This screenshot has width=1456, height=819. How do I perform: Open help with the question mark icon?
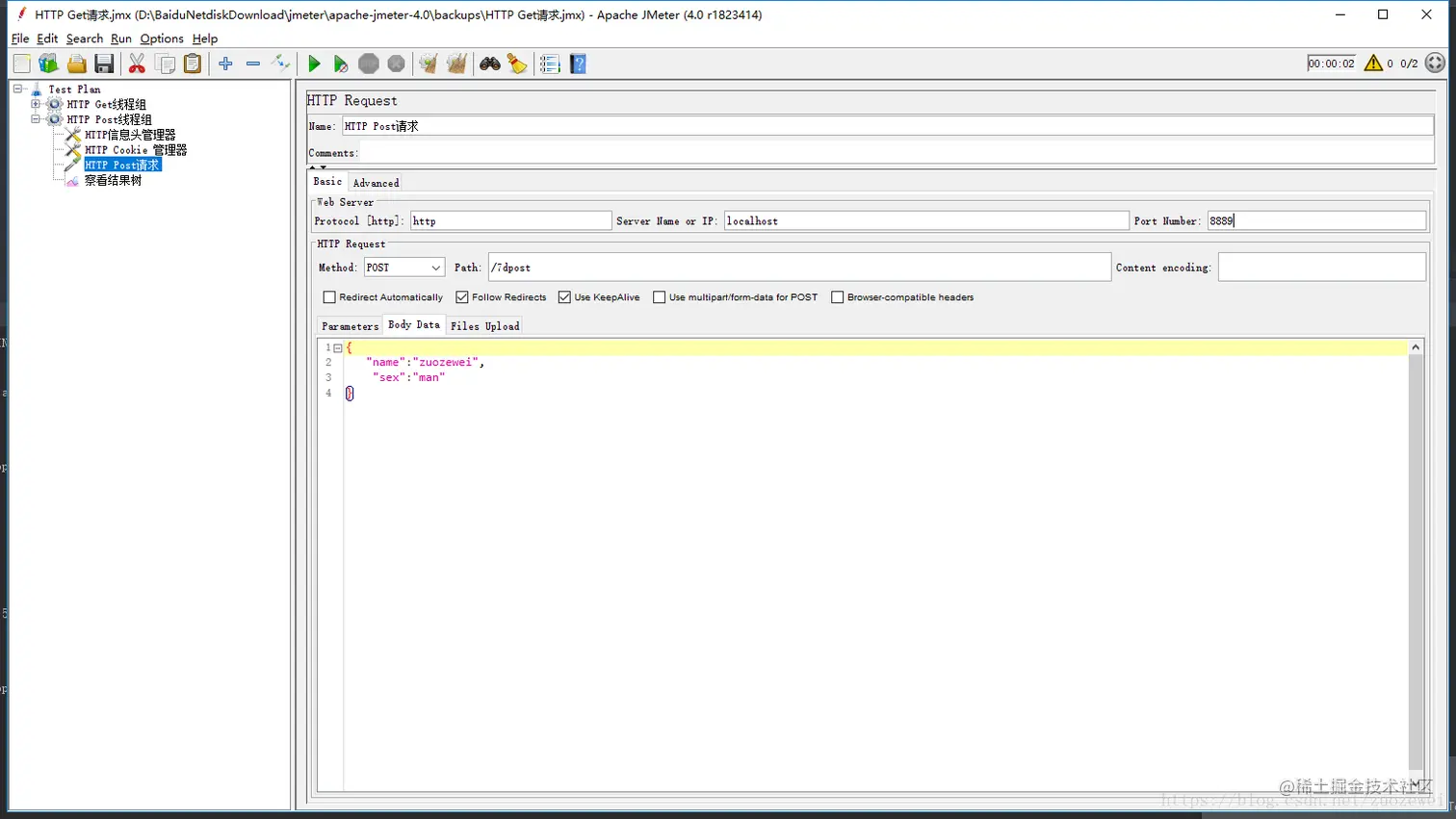(578, 64)
